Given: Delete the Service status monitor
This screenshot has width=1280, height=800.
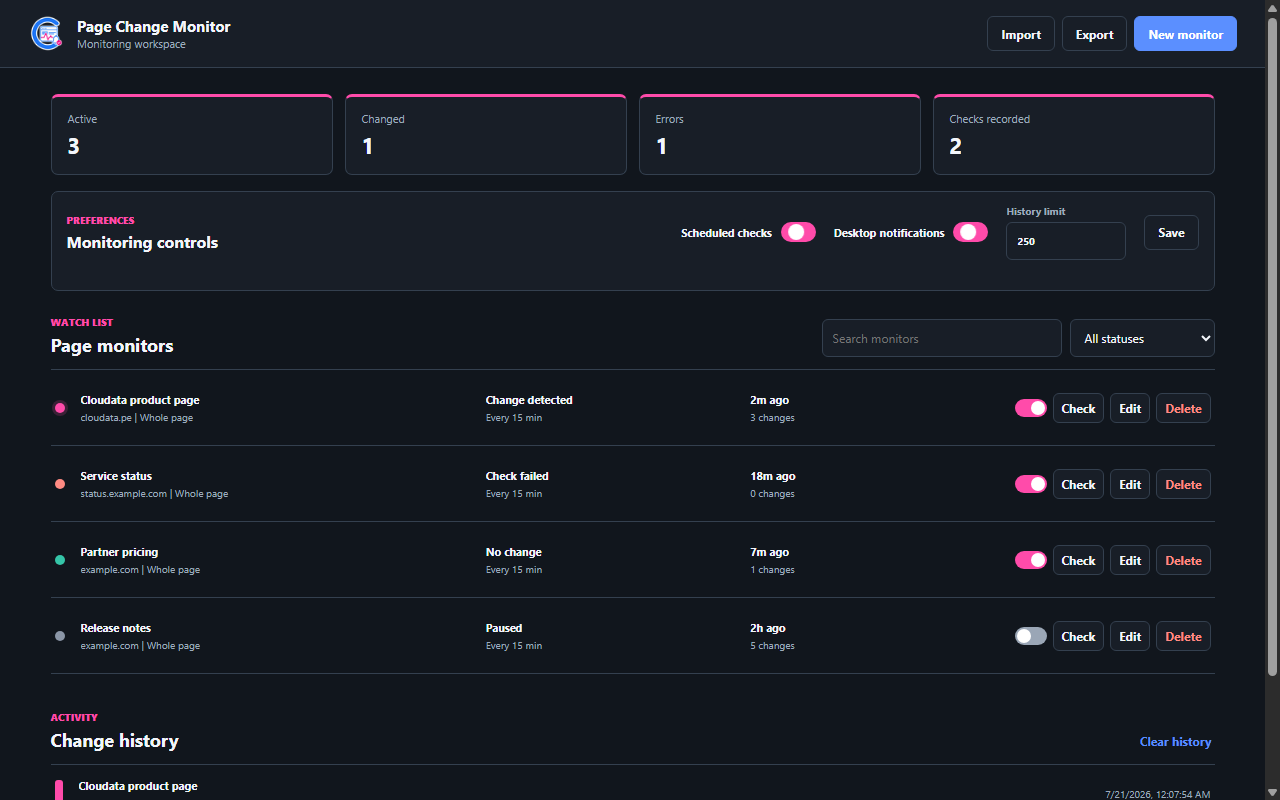Looking at the screenshot, I should point(1183,484).
